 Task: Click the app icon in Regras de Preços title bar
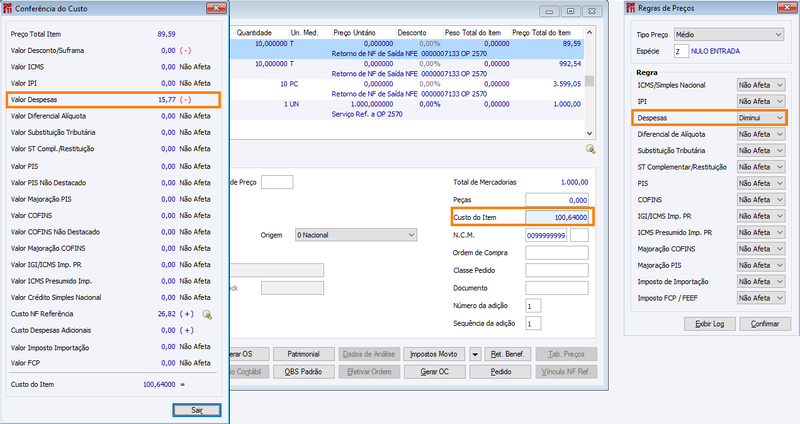631,8
